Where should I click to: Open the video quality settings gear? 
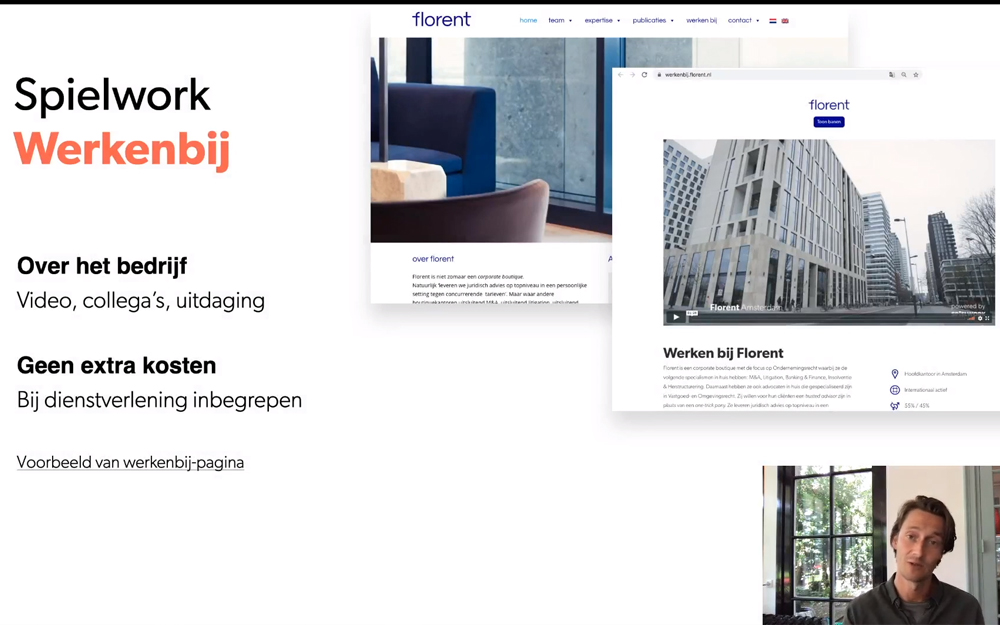[x=980, y=318]
